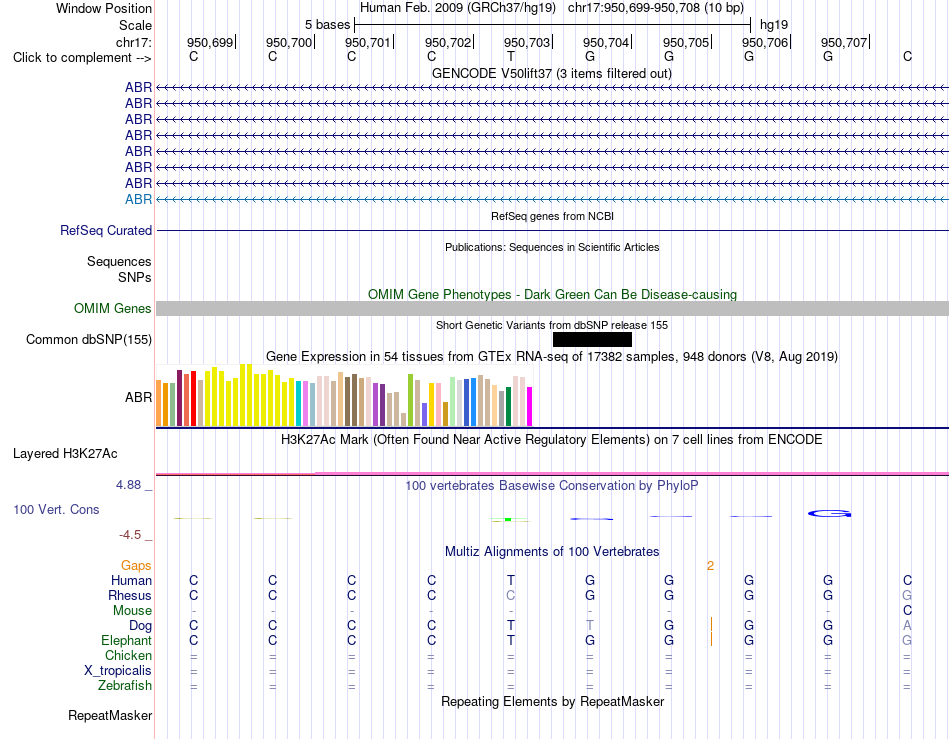Click the cyan bar in the GTEx chart
This screenshot has width=950, height=739.
299,403
